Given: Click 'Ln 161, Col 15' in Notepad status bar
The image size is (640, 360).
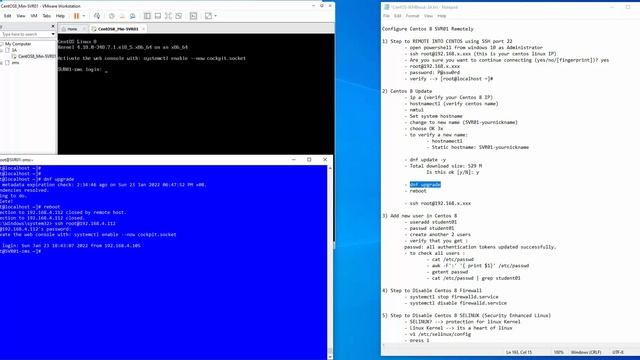Looking at the screenshot, I should tap(519, 352).
